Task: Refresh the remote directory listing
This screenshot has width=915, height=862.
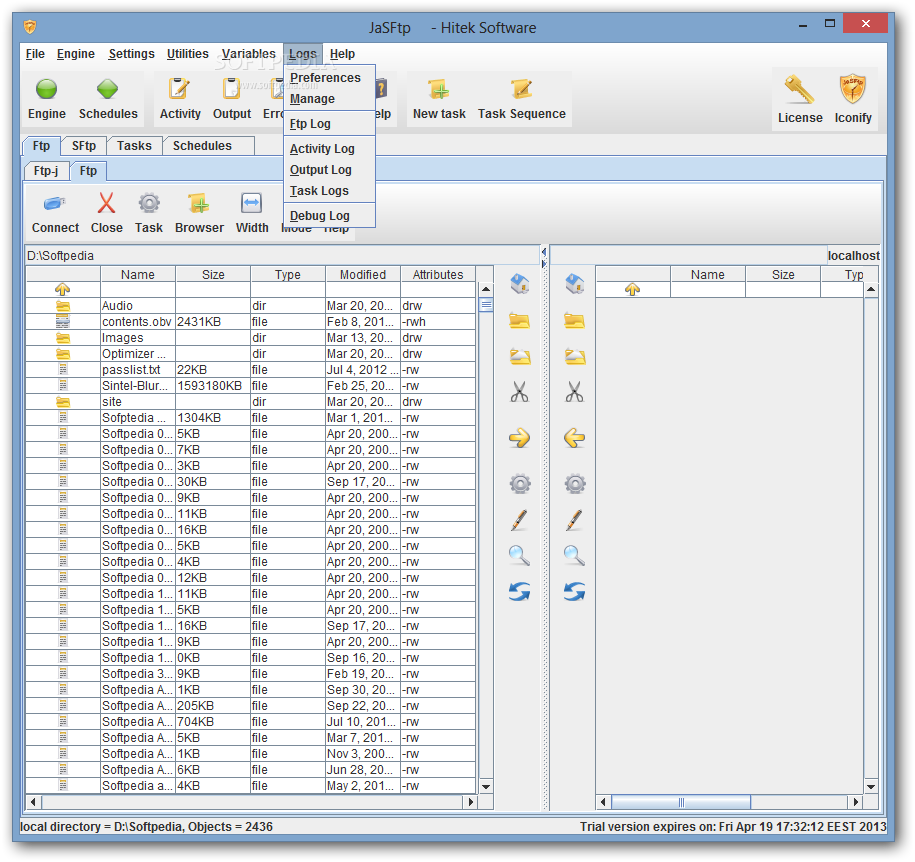Action: pos(574,592)
